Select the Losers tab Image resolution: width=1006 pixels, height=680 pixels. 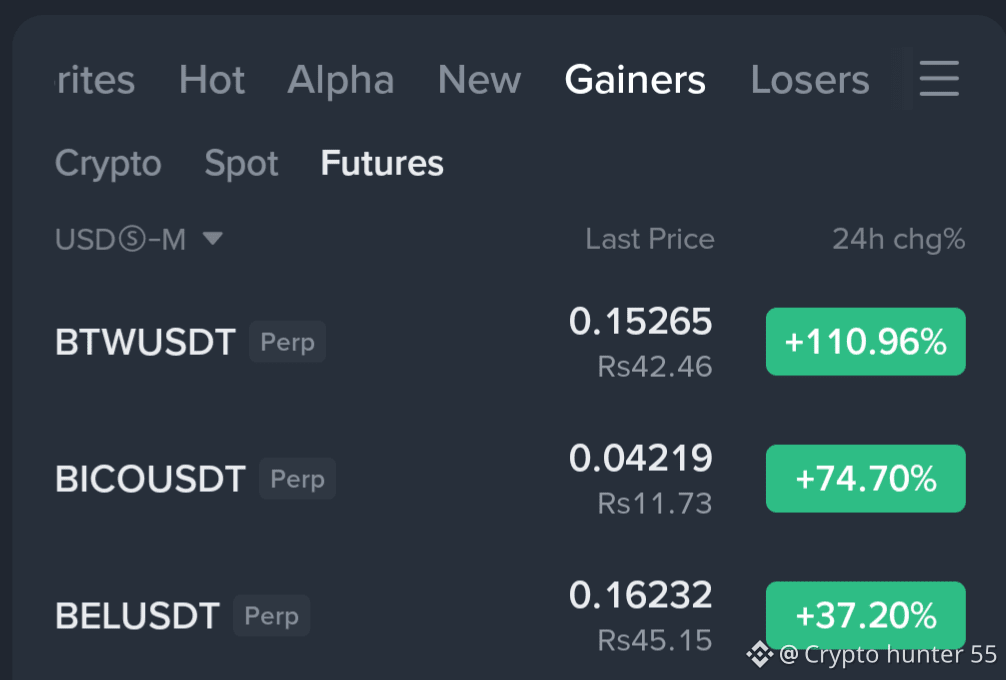coord(810,80)
